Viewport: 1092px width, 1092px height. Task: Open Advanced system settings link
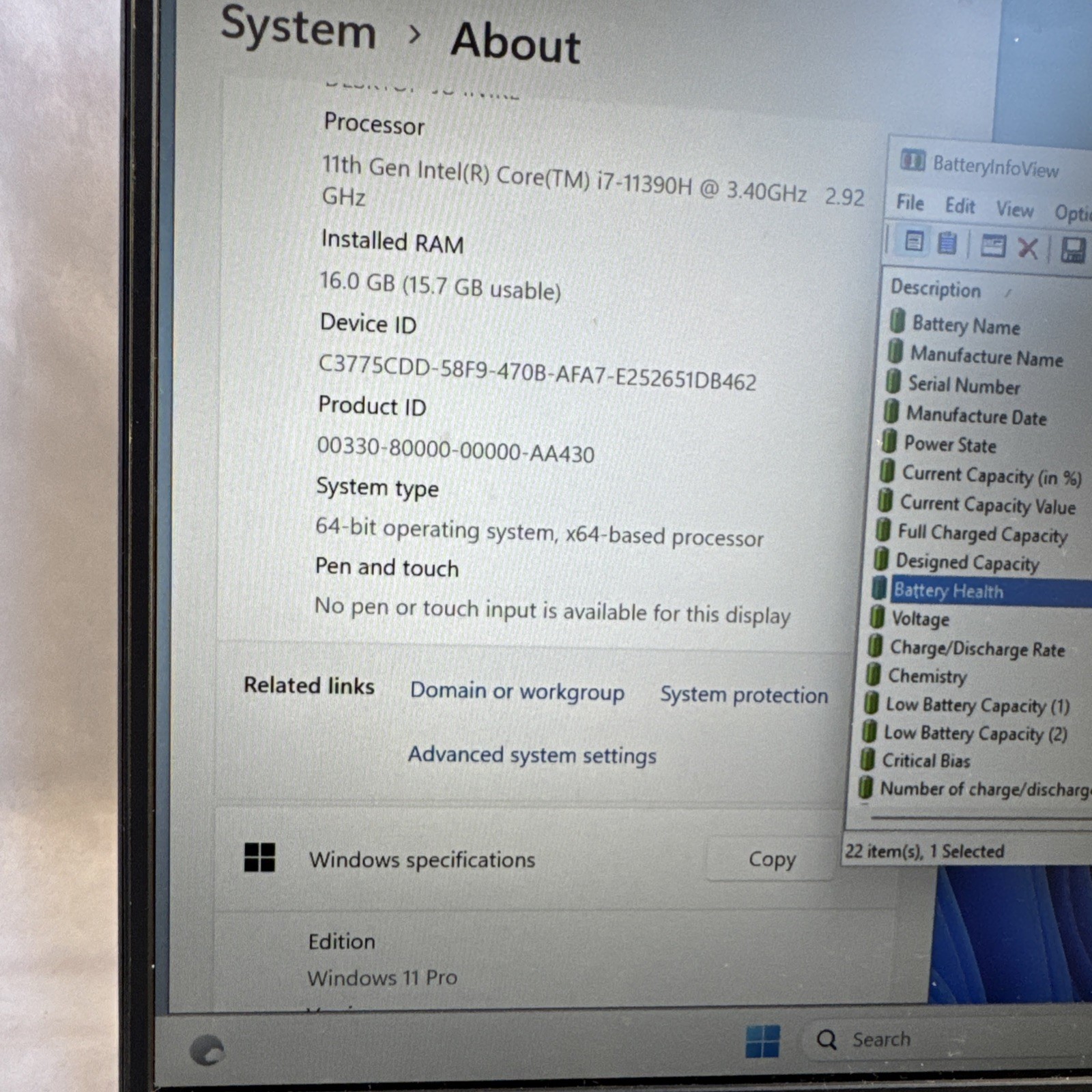coord(532,755)
